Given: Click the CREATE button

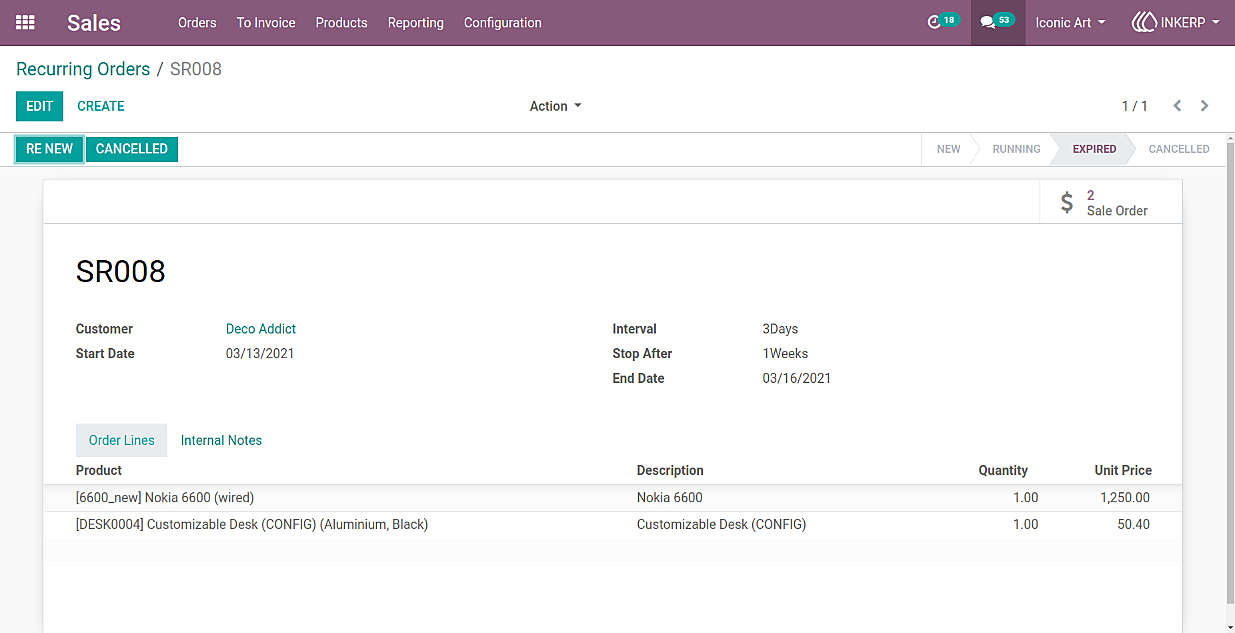Looking at the screenshot, I should click(101, 106).
